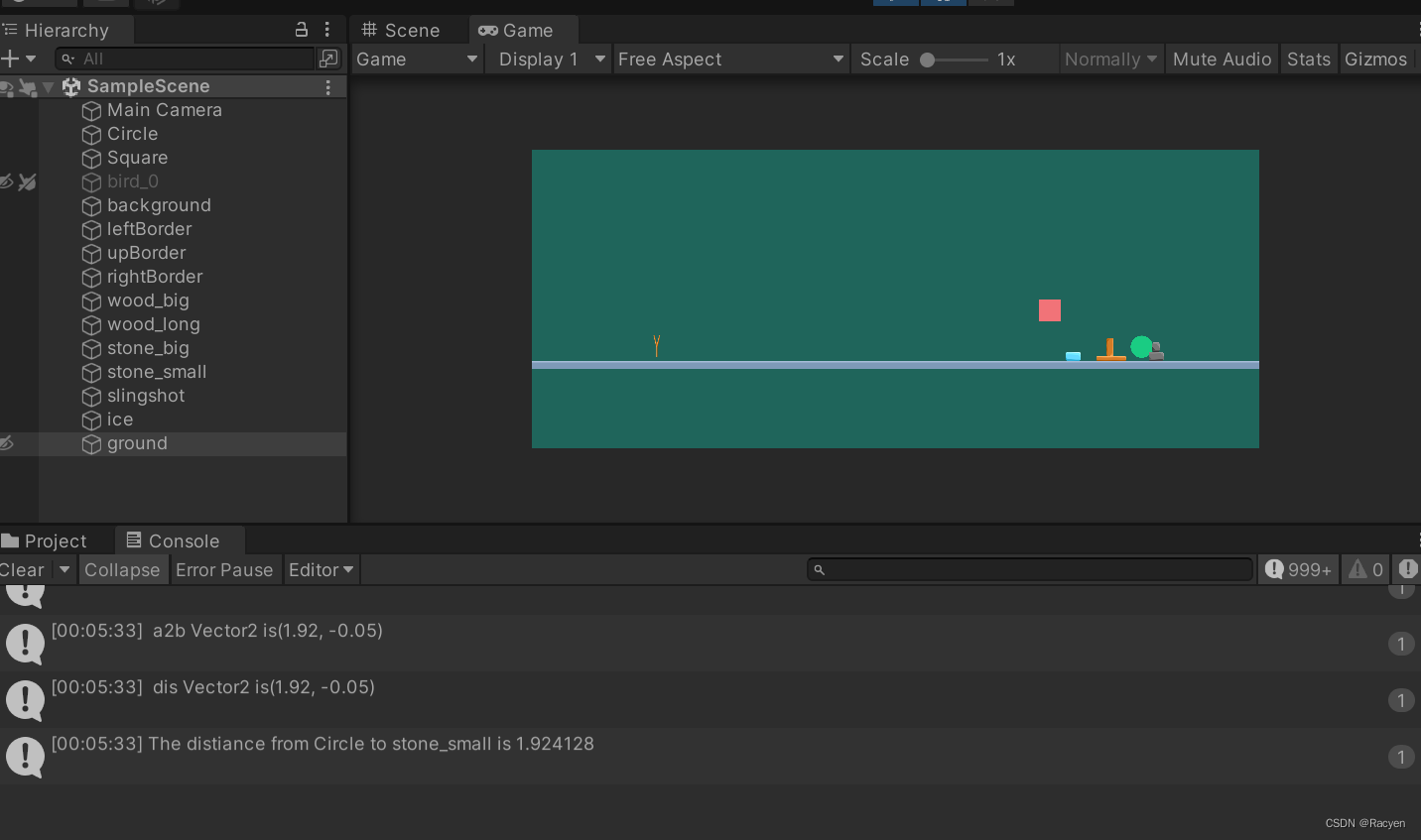Toggle the scene visibility eye next to ground
The image size is (1421, 840).
[6, 443]
